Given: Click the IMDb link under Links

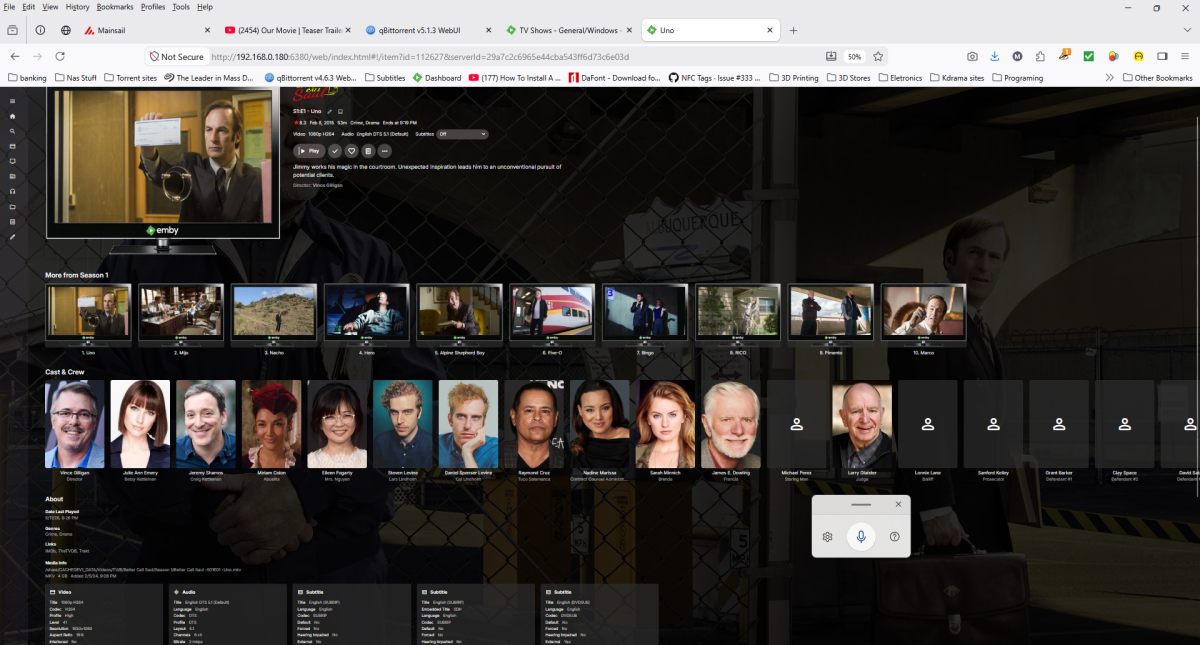Looking at the screenshot, I should click(51, 551).
